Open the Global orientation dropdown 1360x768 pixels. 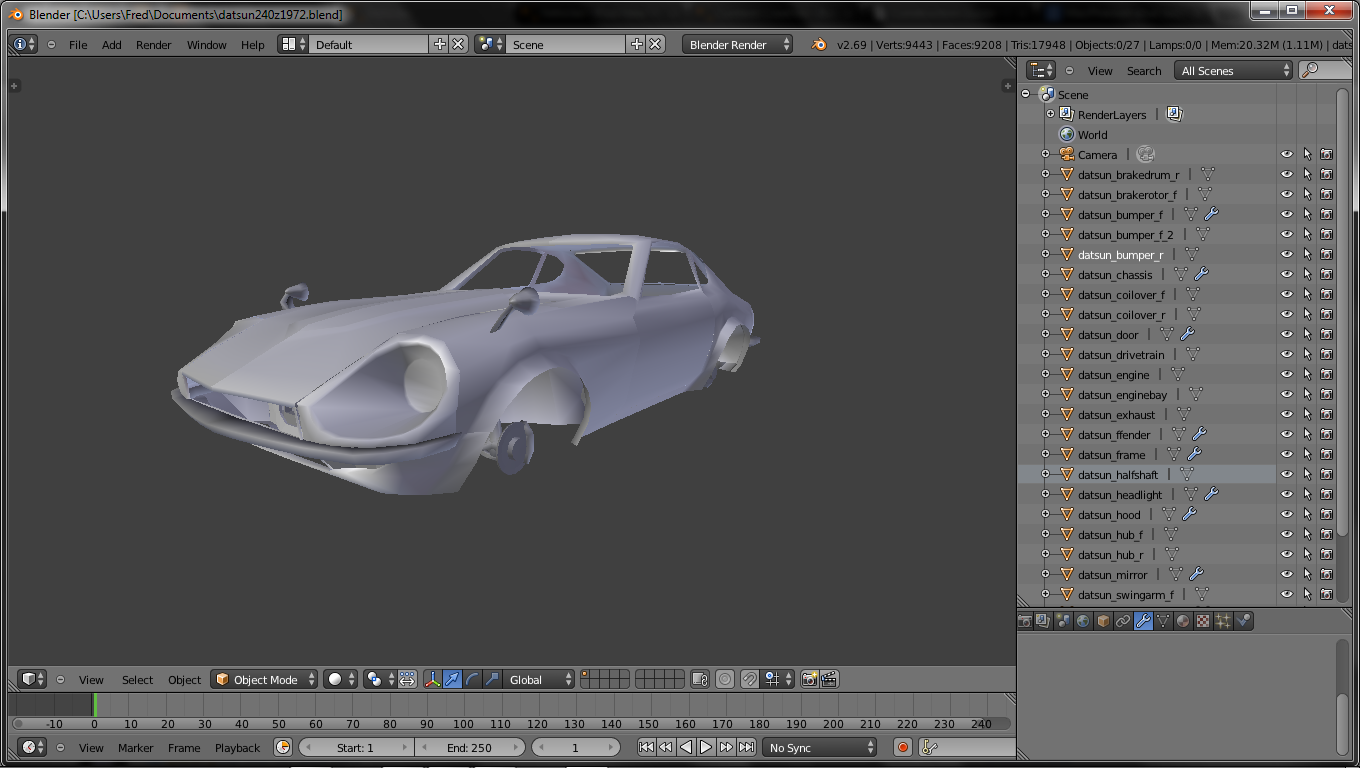[x=540, y=679]
